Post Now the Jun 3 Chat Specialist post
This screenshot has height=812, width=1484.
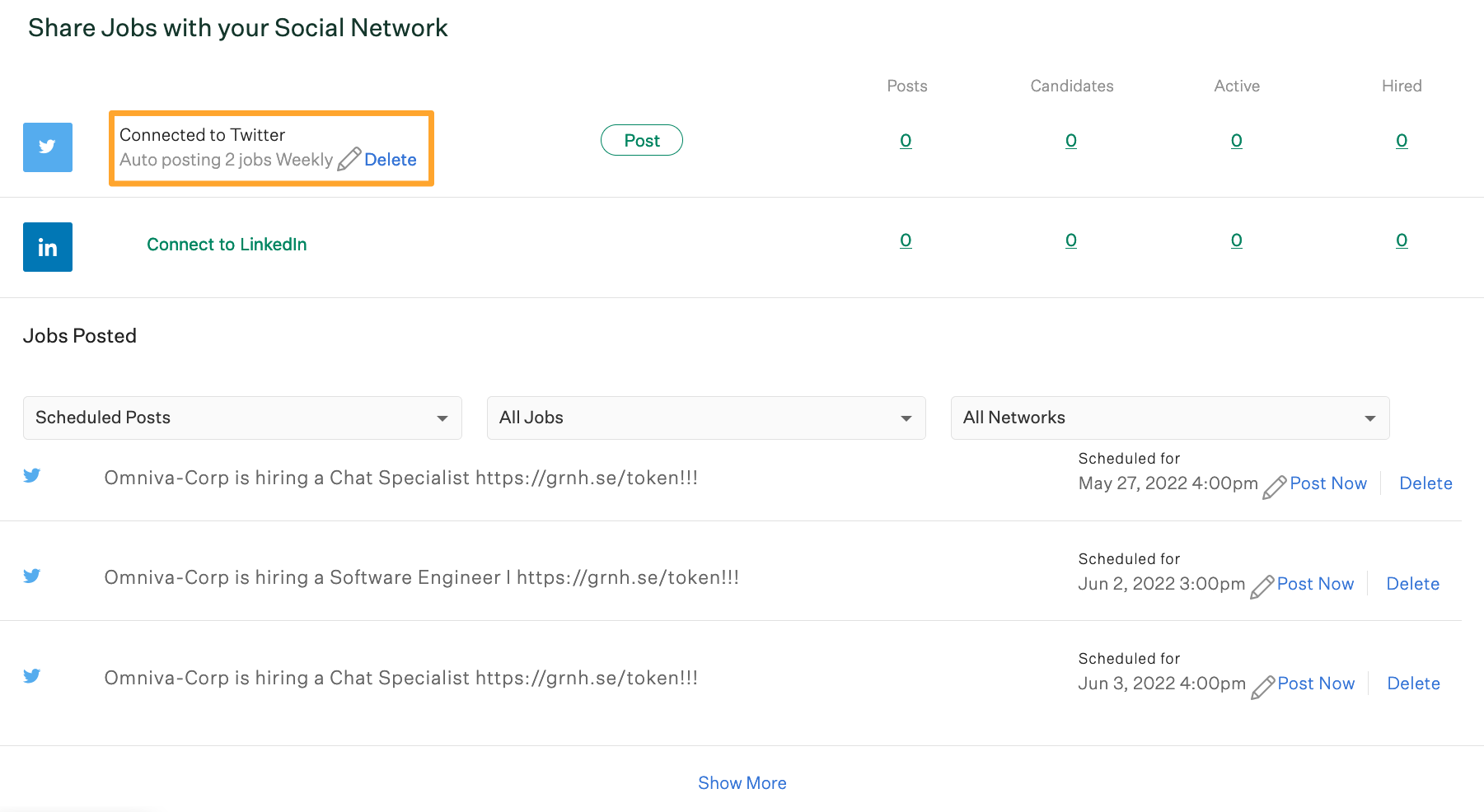tap(1315, 684)
